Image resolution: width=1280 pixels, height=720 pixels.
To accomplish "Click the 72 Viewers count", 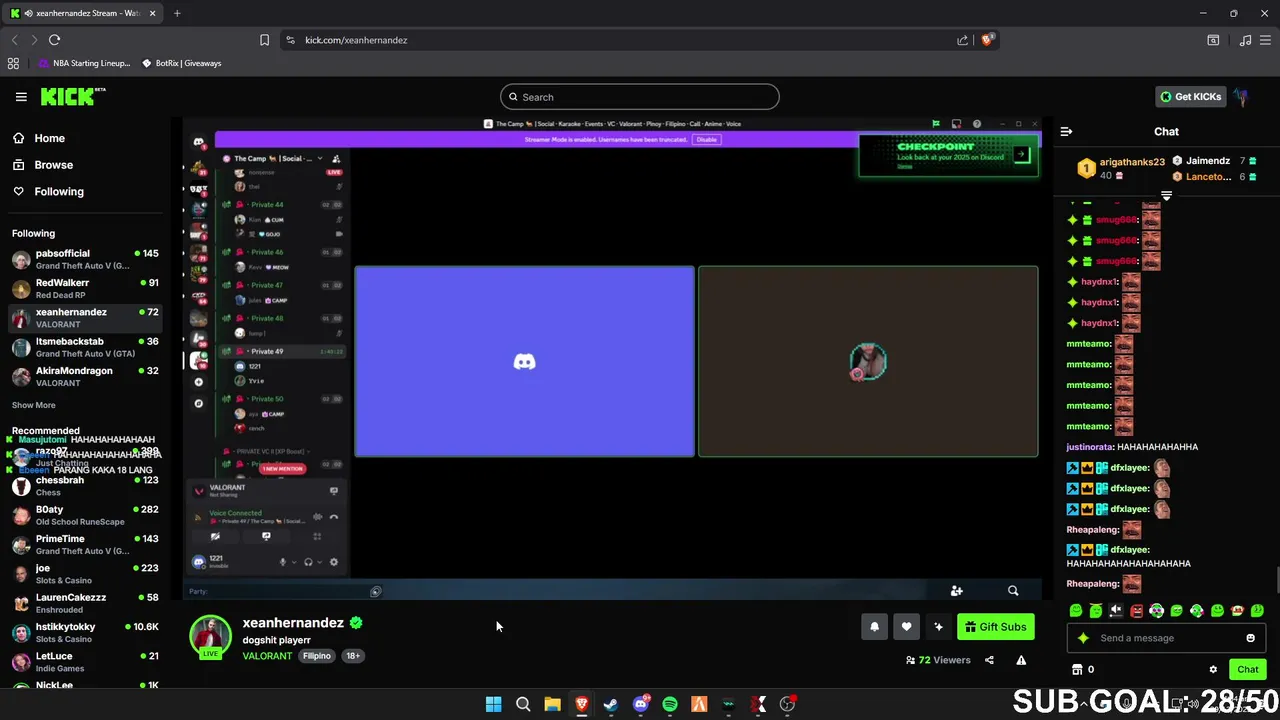I will click(938, 660).
